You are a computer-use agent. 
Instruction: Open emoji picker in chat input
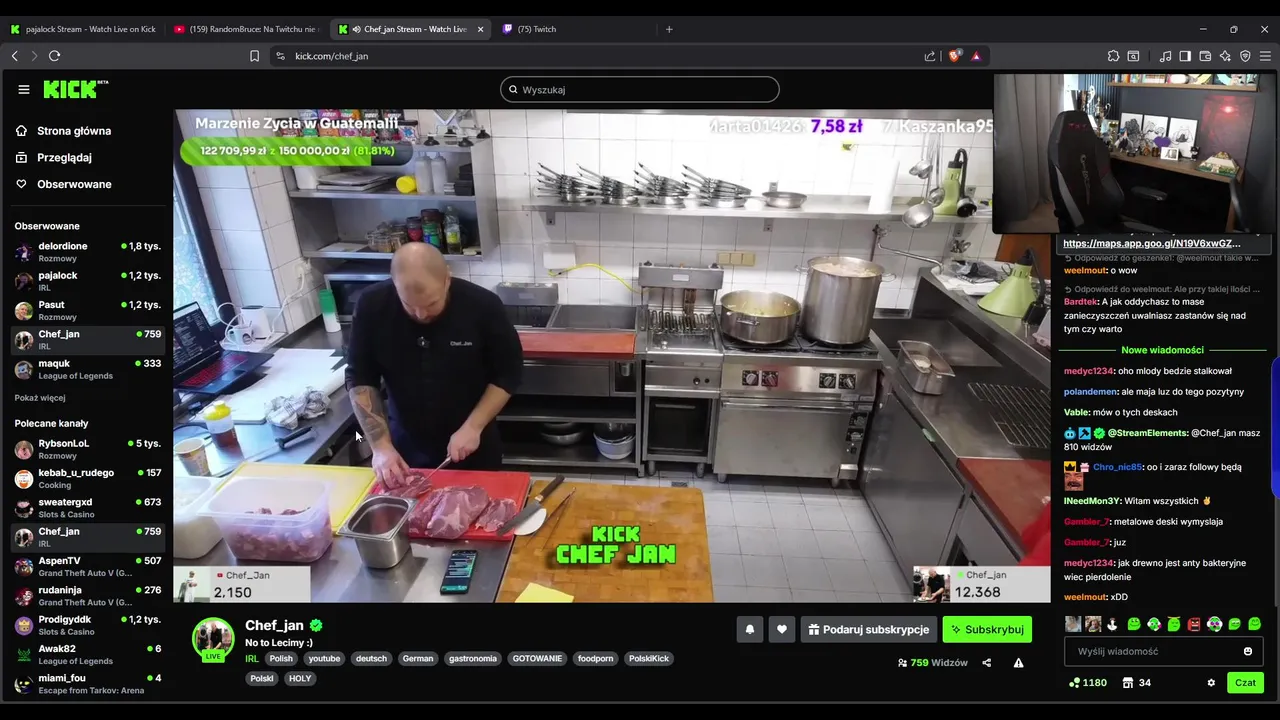point(1247,651)
